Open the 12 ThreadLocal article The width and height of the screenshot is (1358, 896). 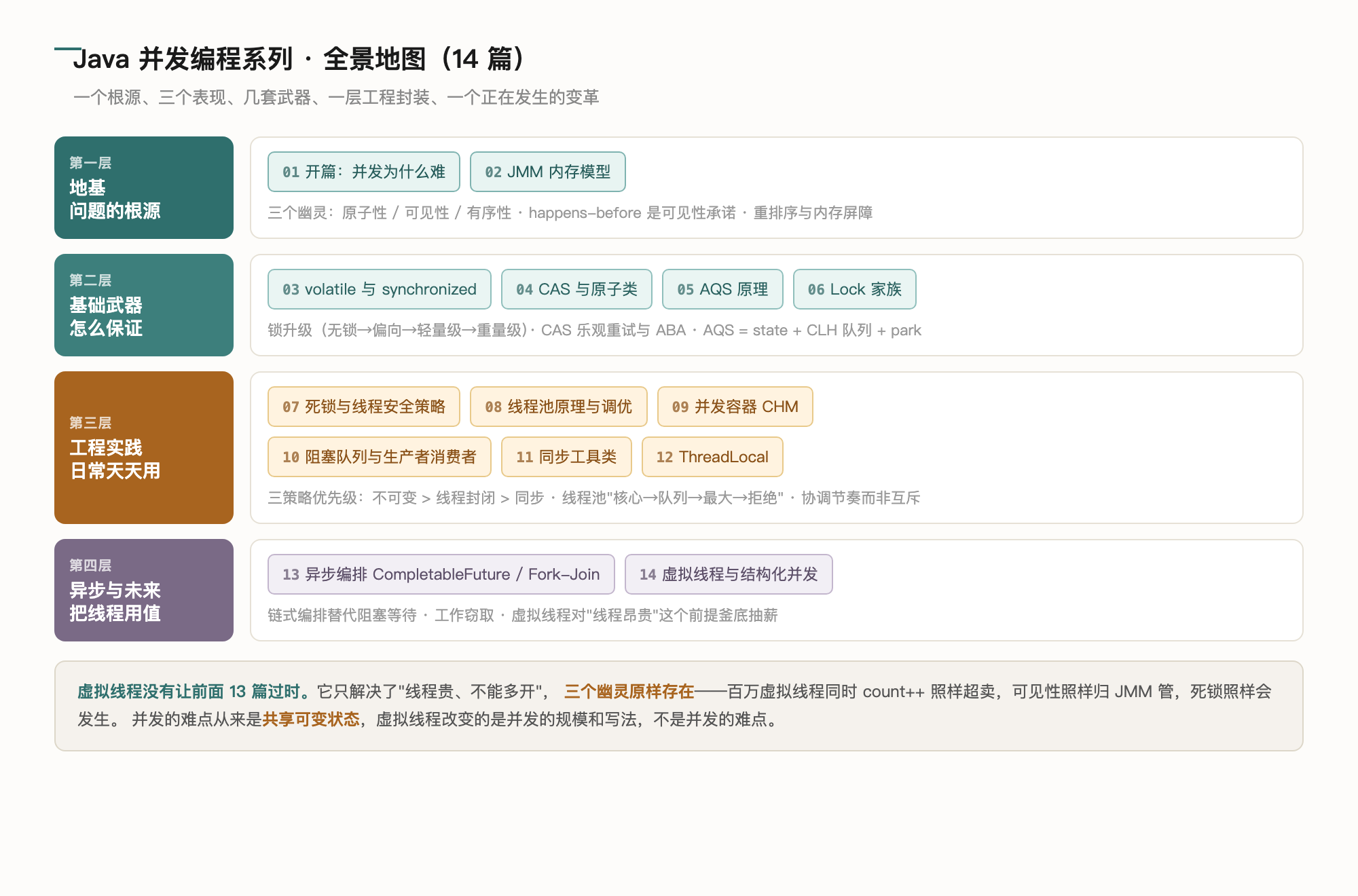click(x=712, y=457)
